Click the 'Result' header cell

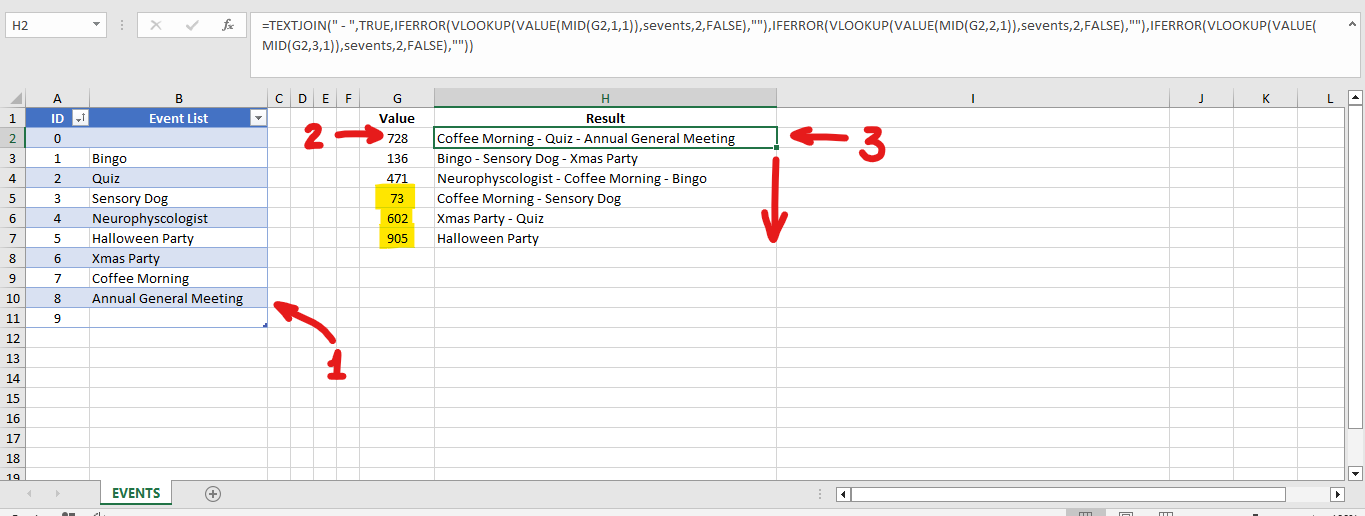click(605, 118)
